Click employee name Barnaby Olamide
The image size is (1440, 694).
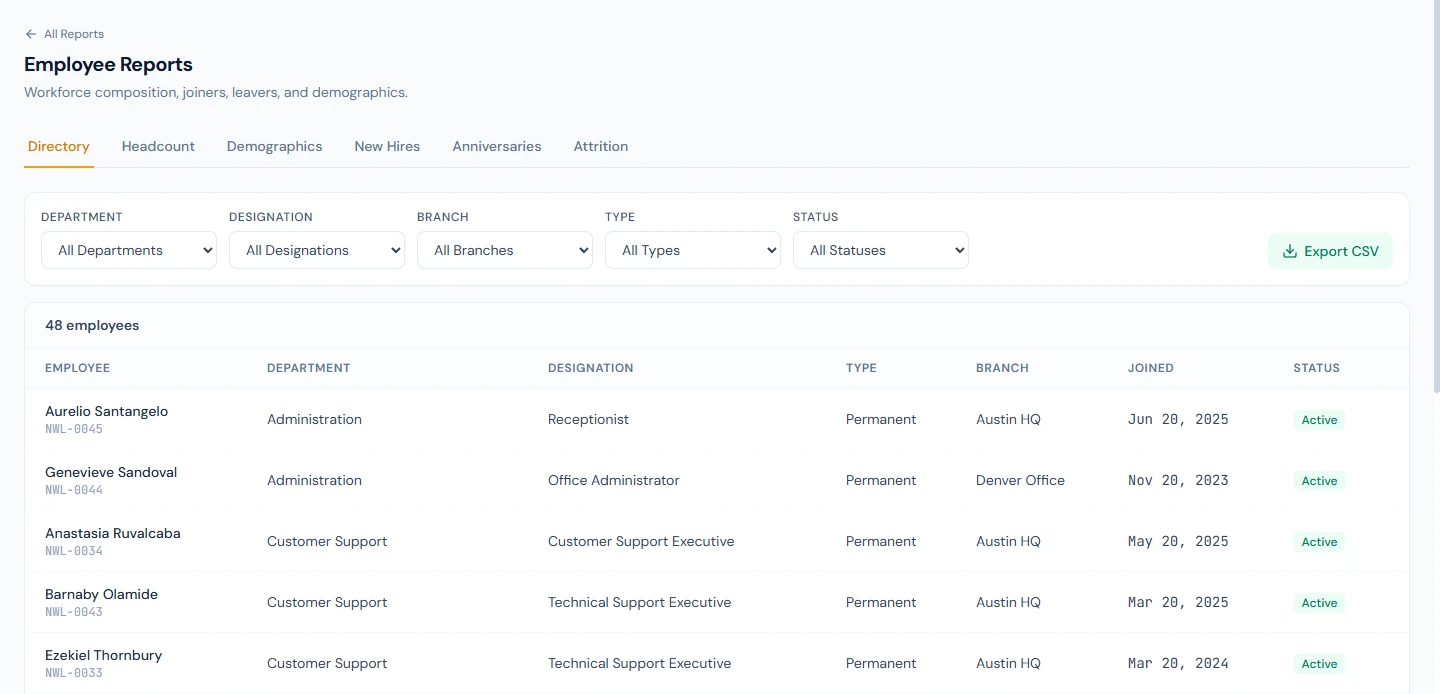coord(101,594)
